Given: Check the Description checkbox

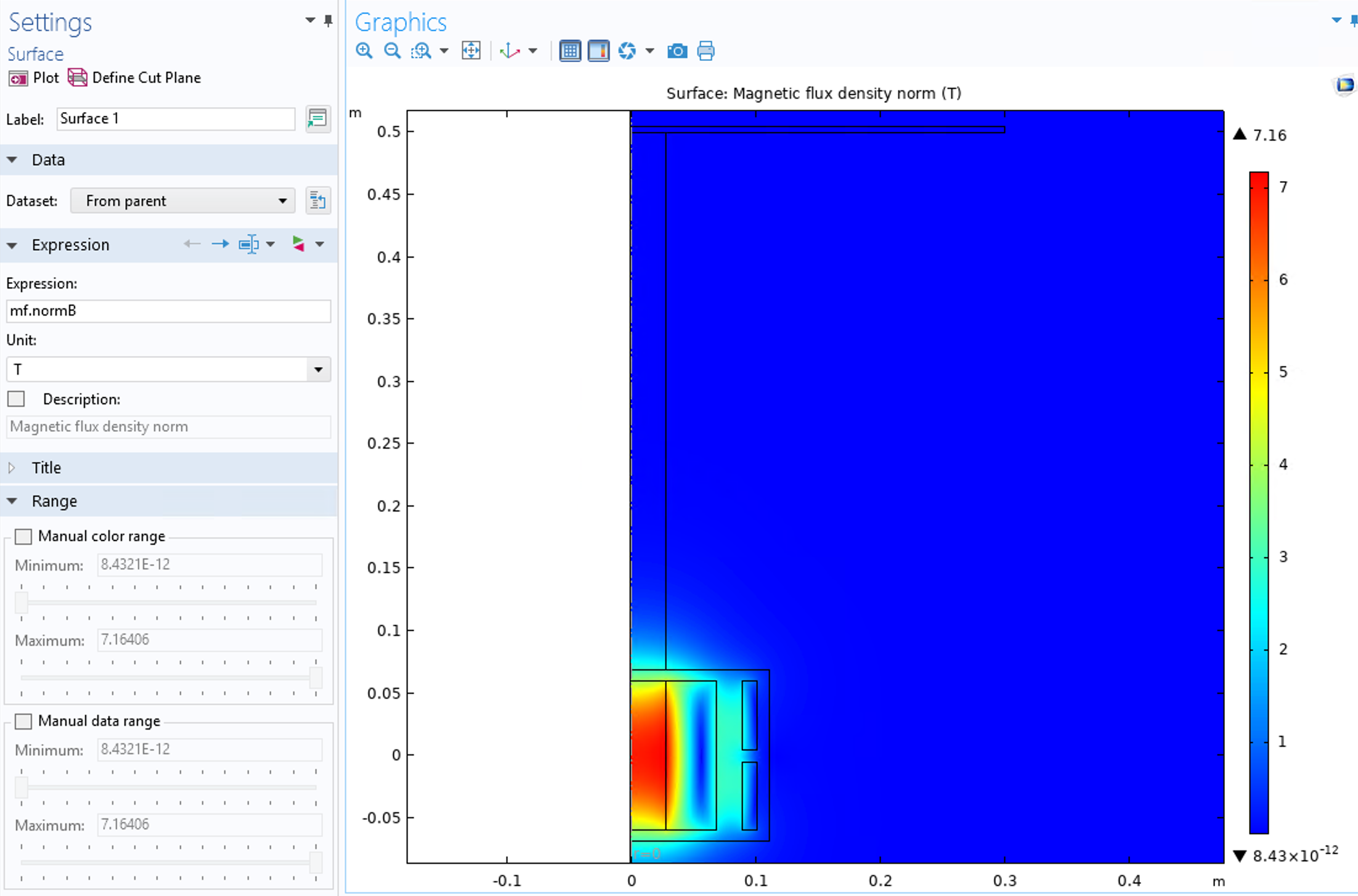Looking at the screenshot, I should click(x=17, y=399).
